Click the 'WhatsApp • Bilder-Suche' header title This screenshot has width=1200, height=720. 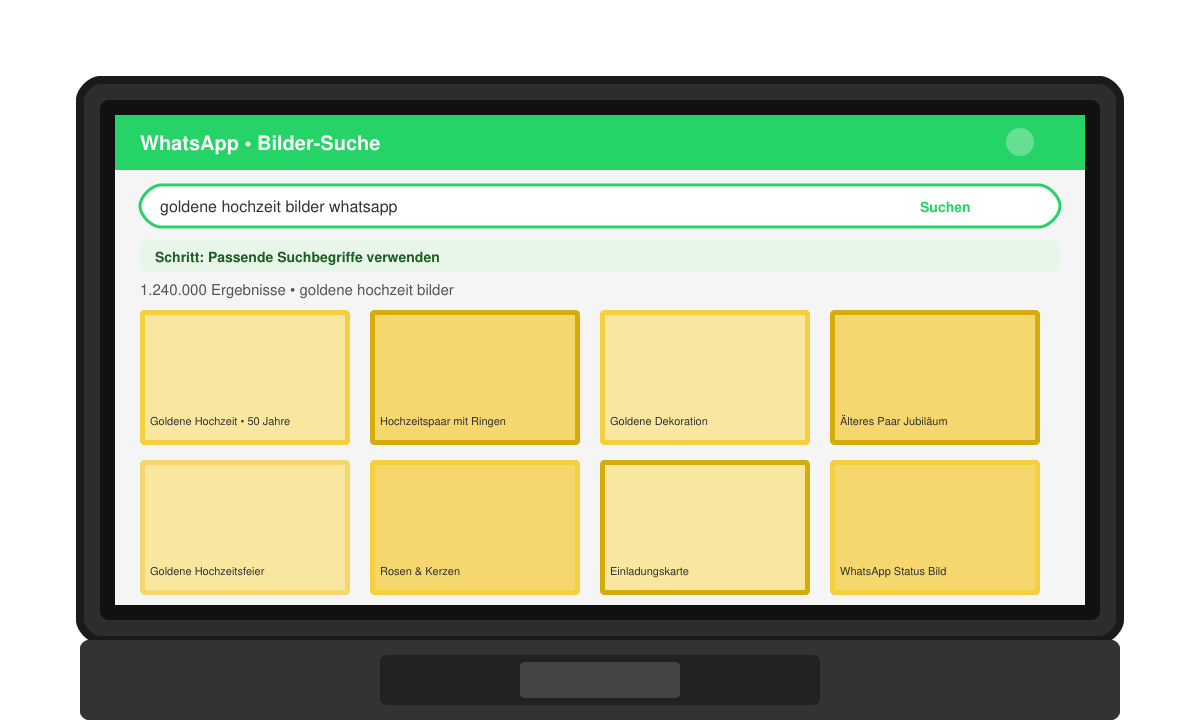click(x=260, y=143)
